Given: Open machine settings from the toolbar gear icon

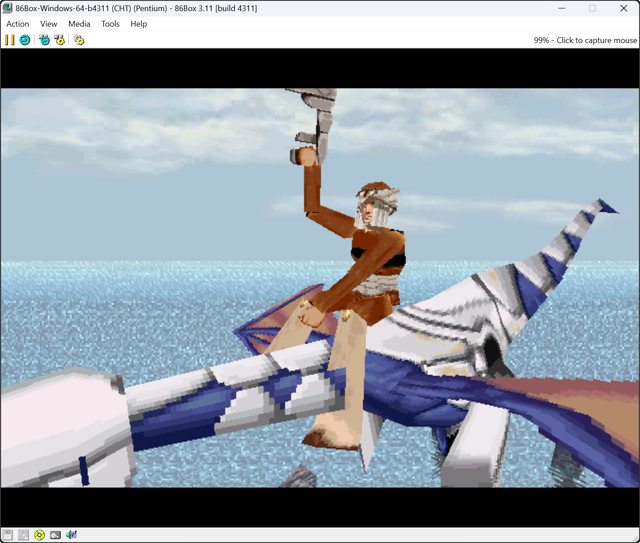Looking at the screenshot, I should coord(79,40).
